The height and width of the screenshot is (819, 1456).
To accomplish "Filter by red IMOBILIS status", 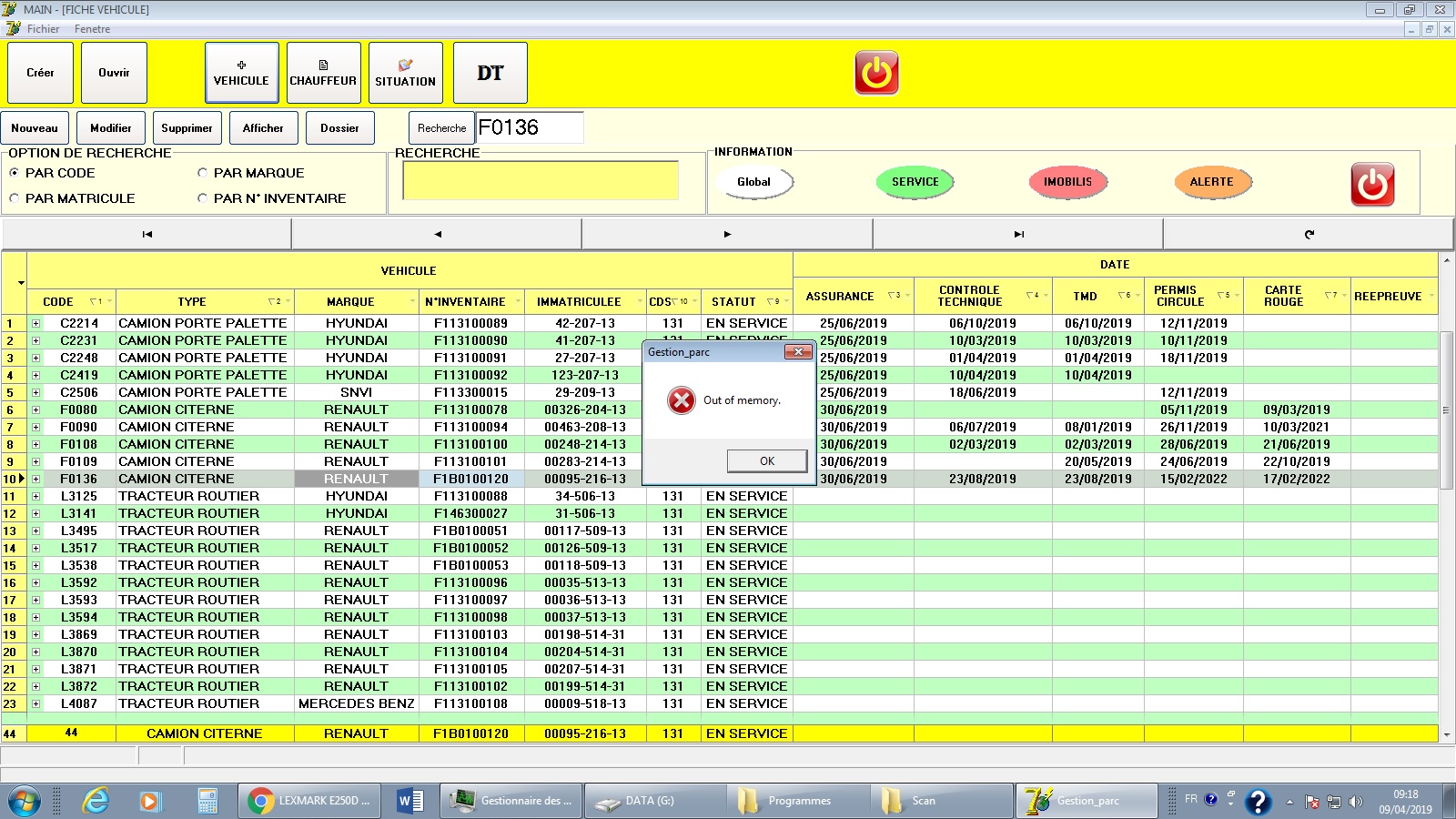I will [1067, 182].
